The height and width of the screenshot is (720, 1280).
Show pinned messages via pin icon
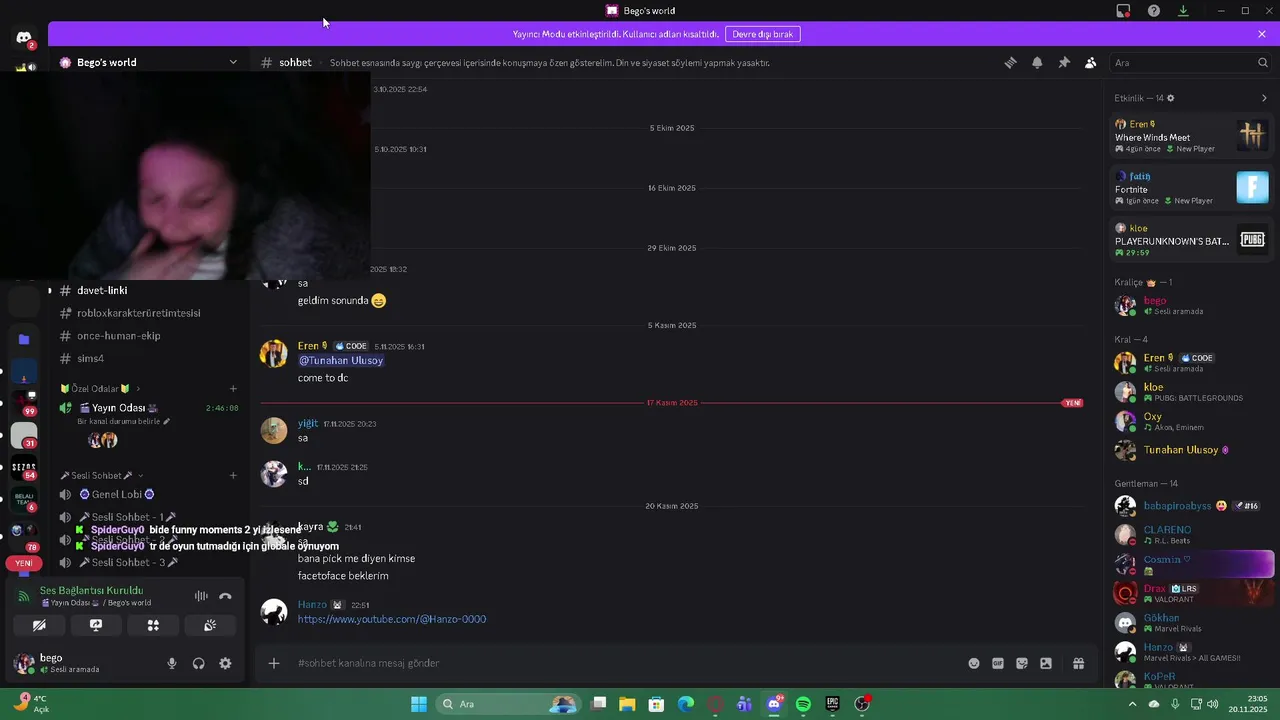(1064, 62)
